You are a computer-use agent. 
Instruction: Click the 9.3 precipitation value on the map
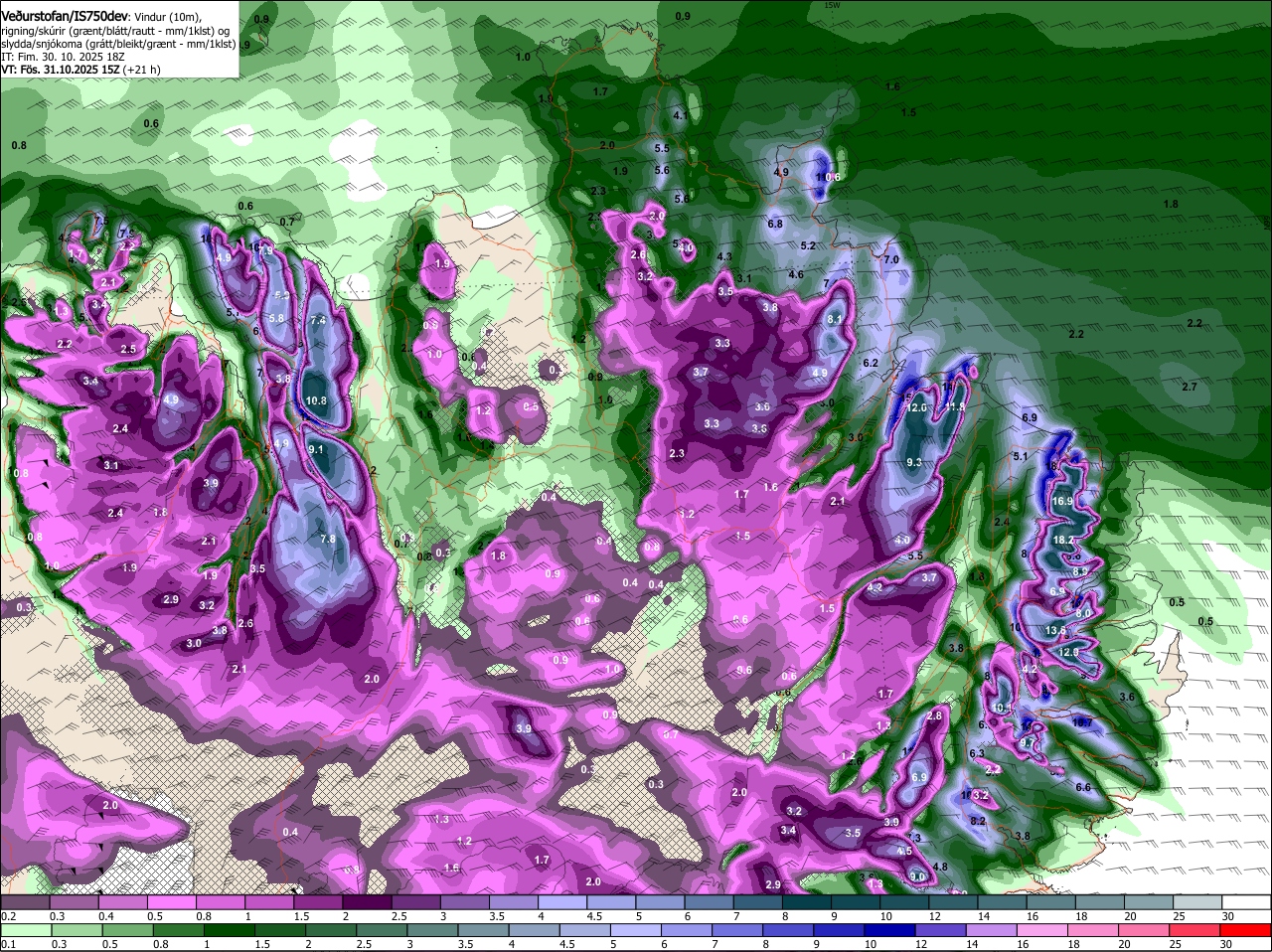(914, 463)
